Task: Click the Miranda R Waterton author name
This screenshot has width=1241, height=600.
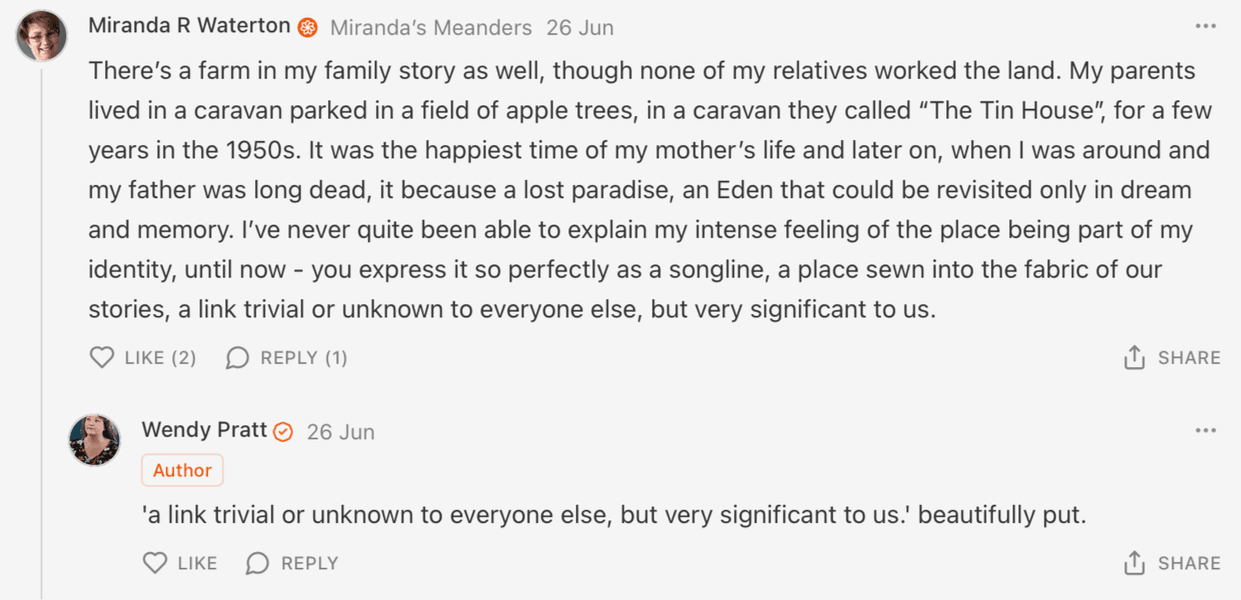Action: 189,26
